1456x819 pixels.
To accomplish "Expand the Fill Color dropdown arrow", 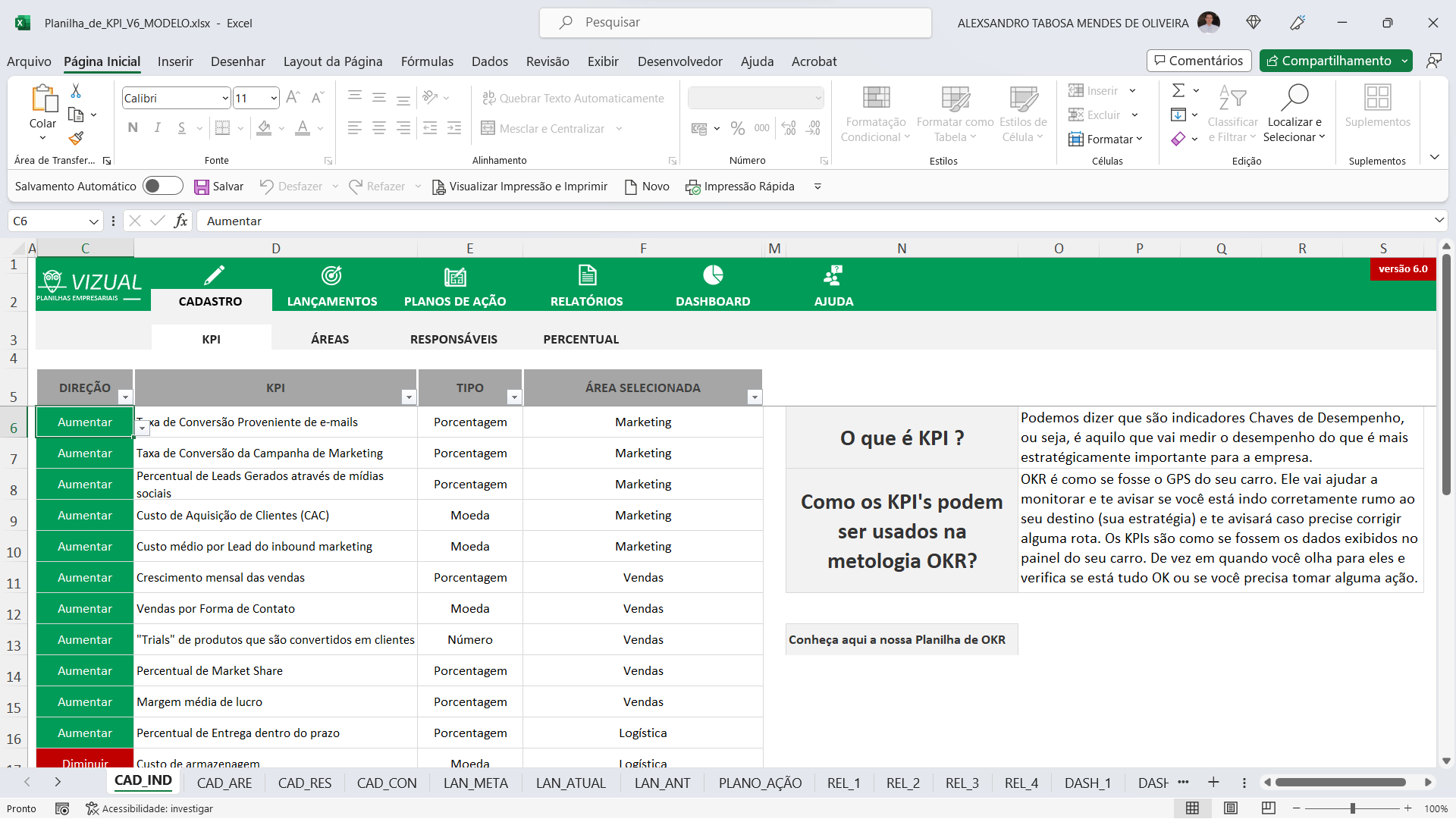I will [281, 128].
